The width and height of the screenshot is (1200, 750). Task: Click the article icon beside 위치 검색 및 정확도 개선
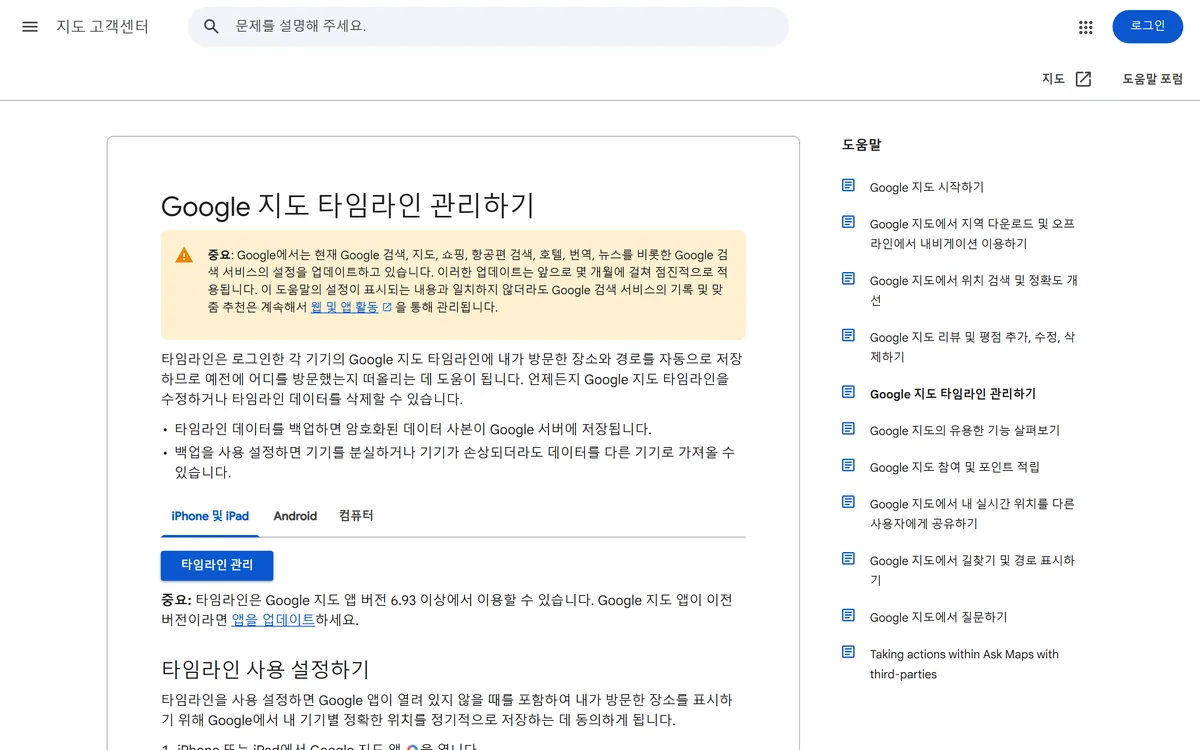pyautogui.click(x=848, y=279)
